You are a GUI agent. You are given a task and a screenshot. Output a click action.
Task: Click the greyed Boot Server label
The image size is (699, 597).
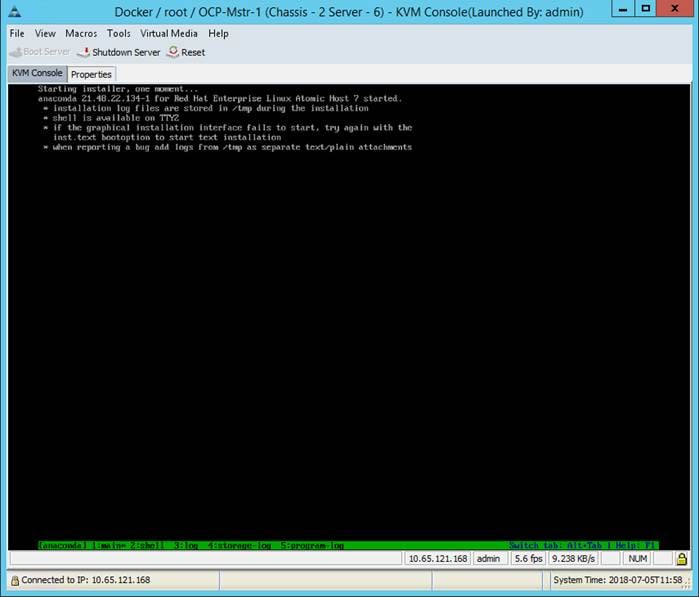pyautogui.click(x=47, y=52)
